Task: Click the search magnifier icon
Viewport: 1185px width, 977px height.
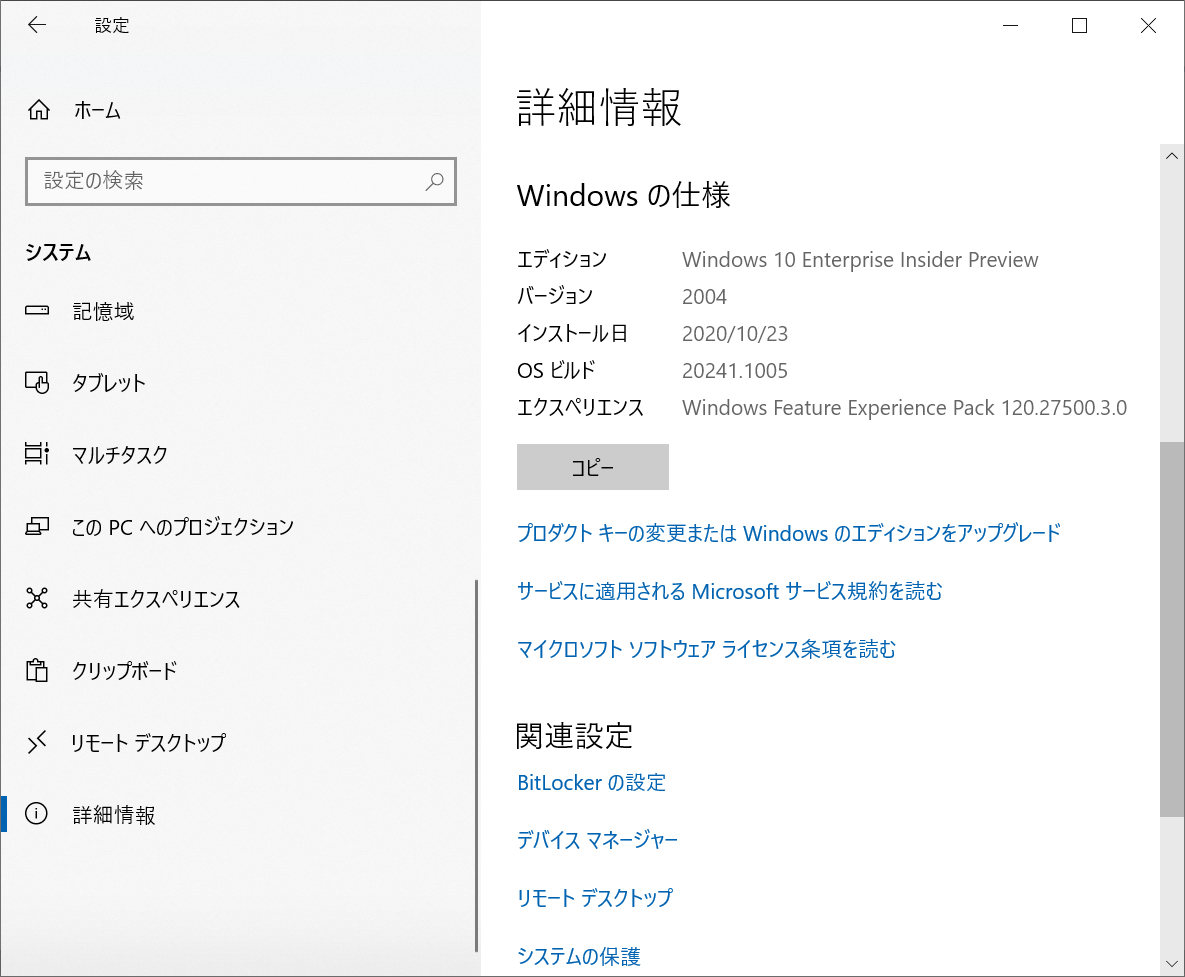Action: [435, 181]
